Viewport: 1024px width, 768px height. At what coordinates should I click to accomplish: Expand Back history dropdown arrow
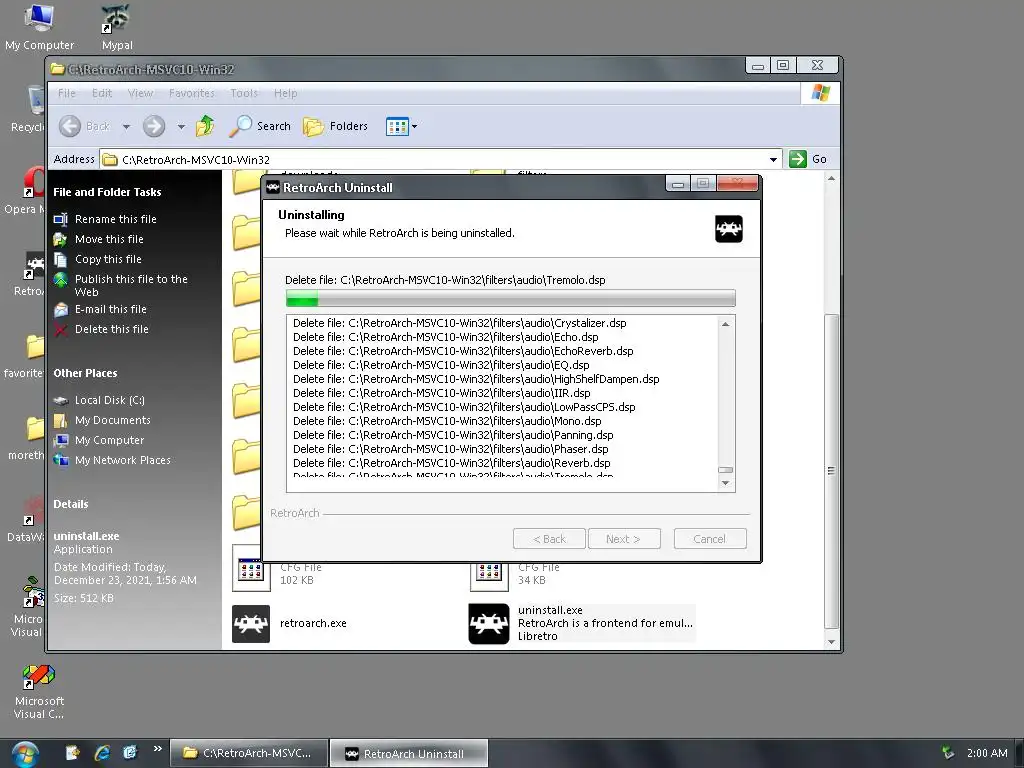click(126, 127)
